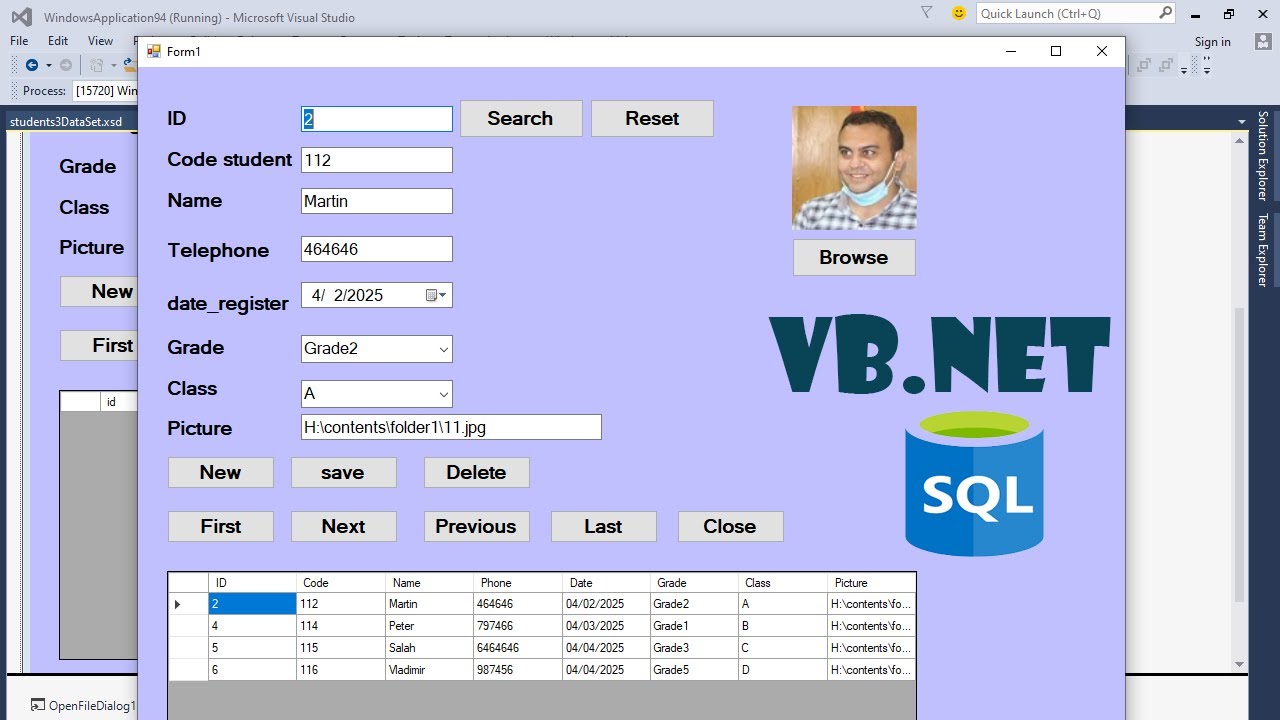Image resolution: width=1280 pixels, height=720 pixels.
Task: Open the Edit menu
Action: point(58,41)
